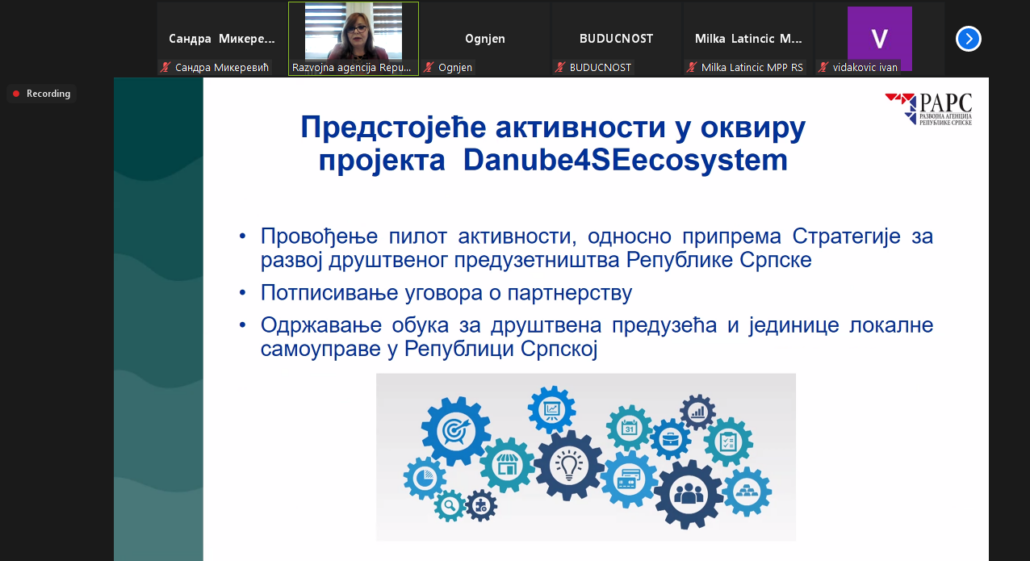
Task: Click the pie chart gear icon
Action: point(424,478)
